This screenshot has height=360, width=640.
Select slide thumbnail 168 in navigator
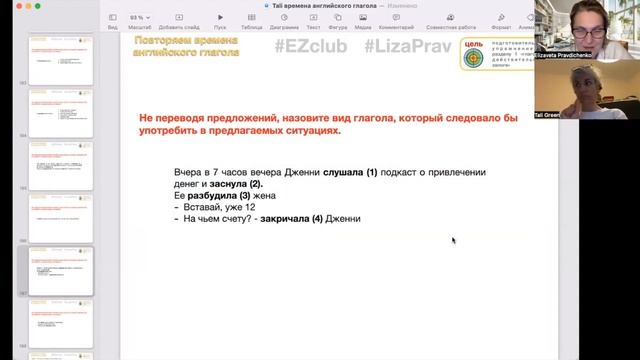pos(61,324)
